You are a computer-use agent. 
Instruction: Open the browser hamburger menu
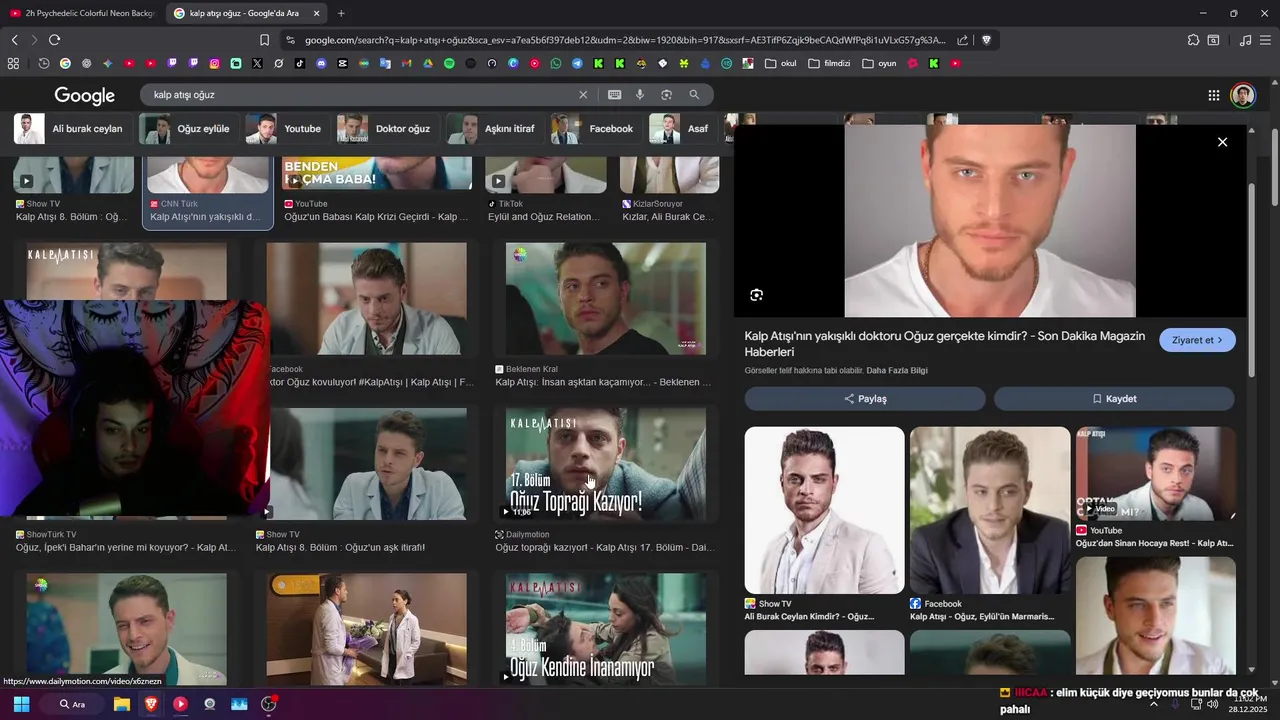pyautogui.click(x=1265, y=40)
